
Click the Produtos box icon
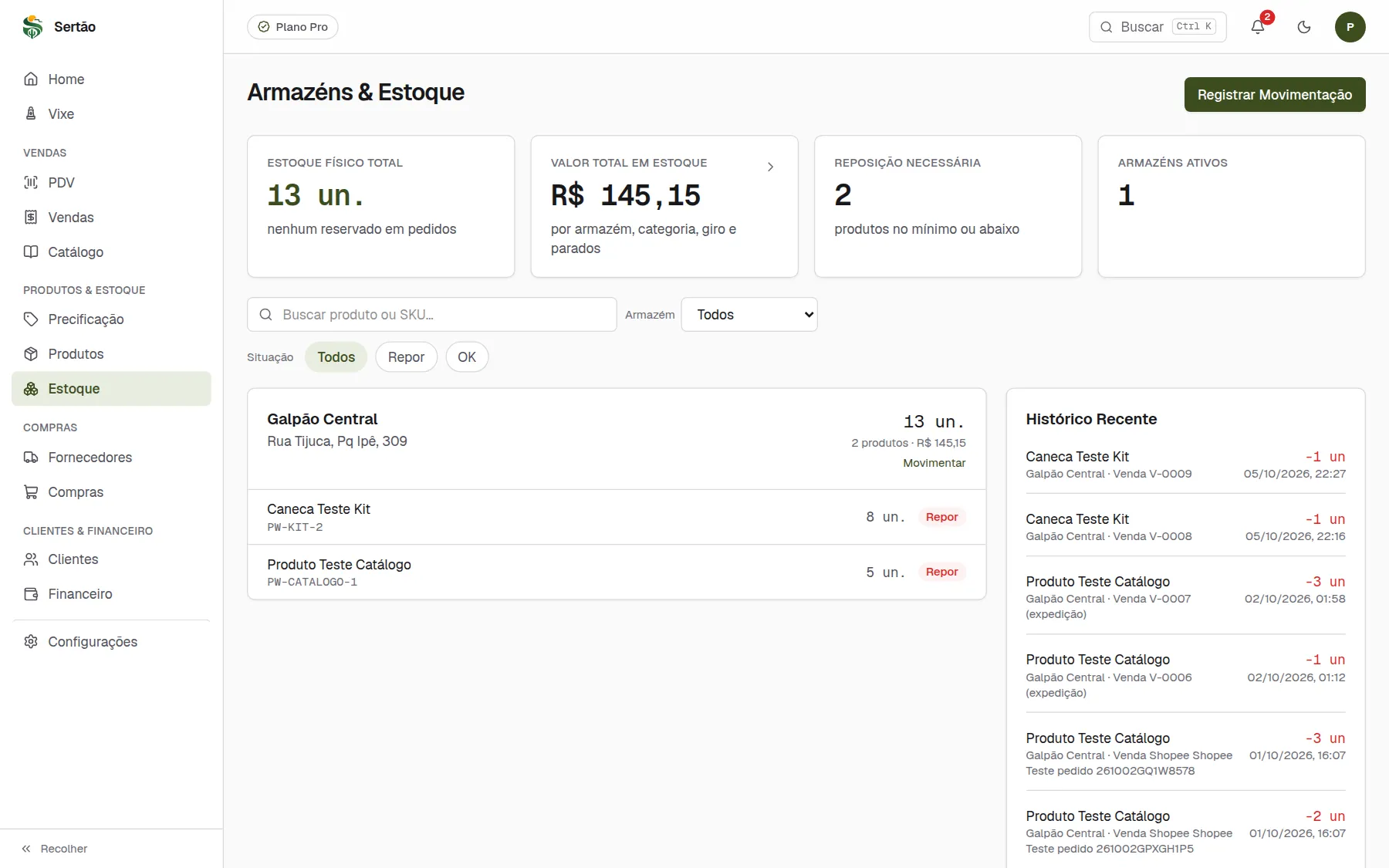tap(31, 354)
